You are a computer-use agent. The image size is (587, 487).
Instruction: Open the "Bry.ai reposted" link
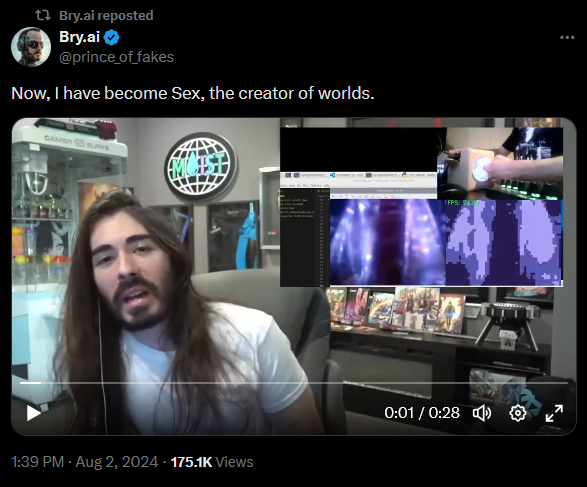pos(106,15)
